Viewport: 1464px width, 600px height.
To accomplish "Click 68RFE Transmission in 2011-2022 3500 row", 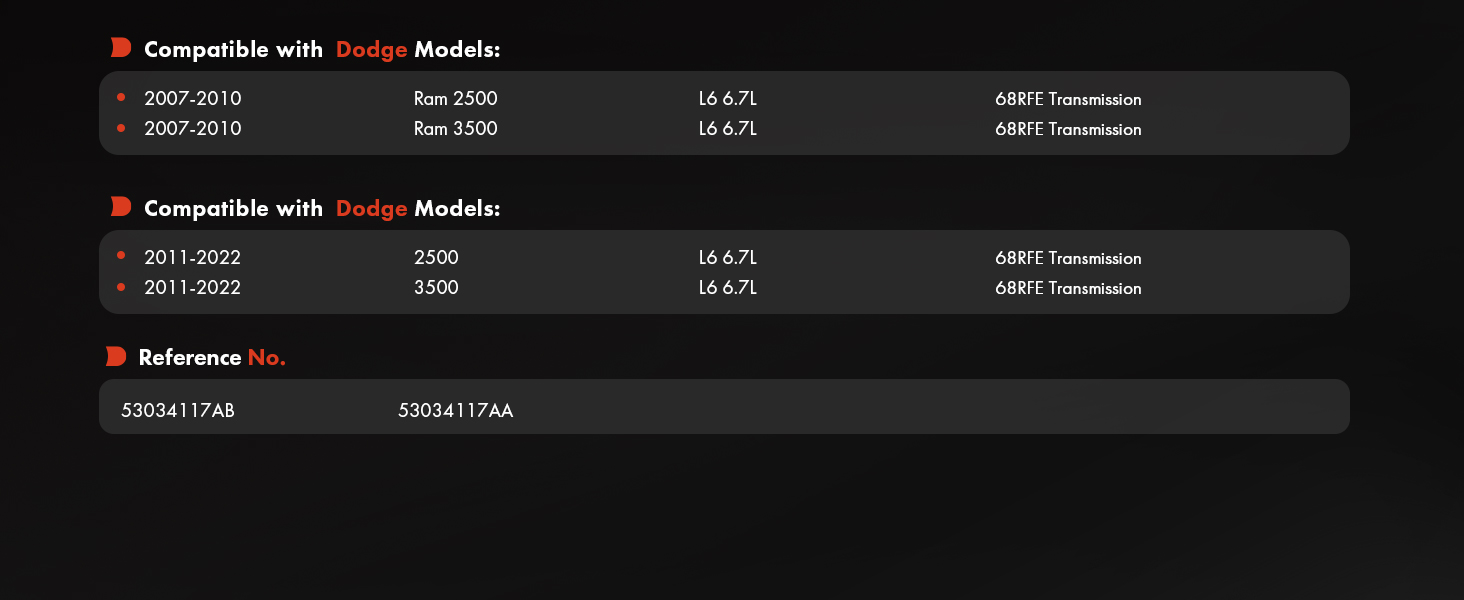I will pos(1068,288).
